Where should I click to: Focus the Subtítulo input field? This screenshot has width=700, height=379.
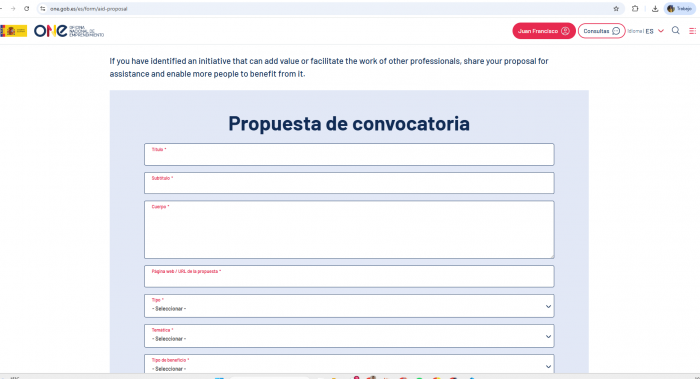click(x=349, y=183)
